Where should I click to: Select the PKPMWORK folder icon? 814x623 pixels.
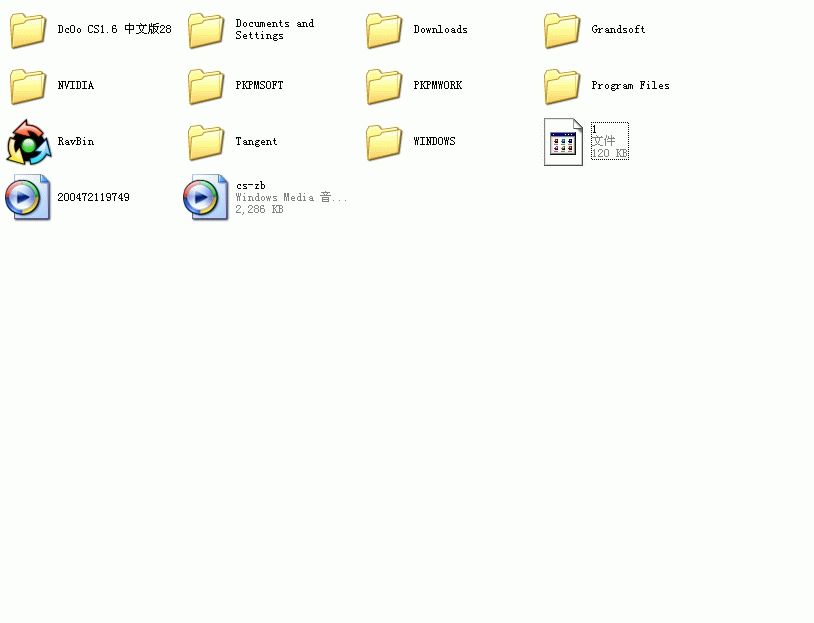(384, 87)
